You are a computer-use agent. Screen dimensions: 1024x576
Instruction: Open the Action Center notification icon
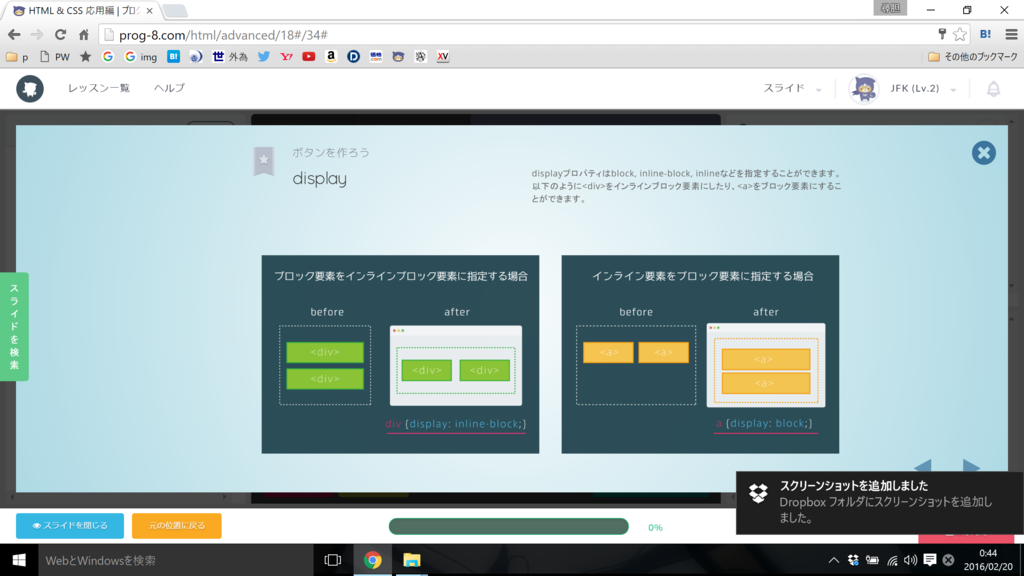click(929, 560)
